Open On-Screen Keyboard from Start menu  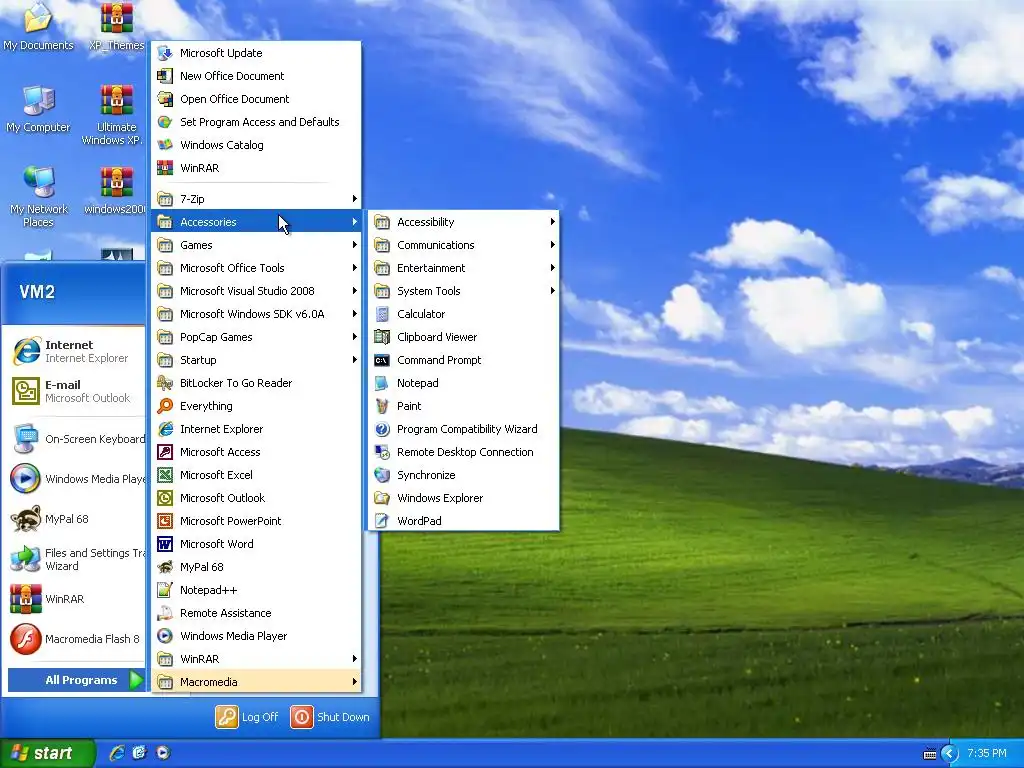(x=76, y=439)
